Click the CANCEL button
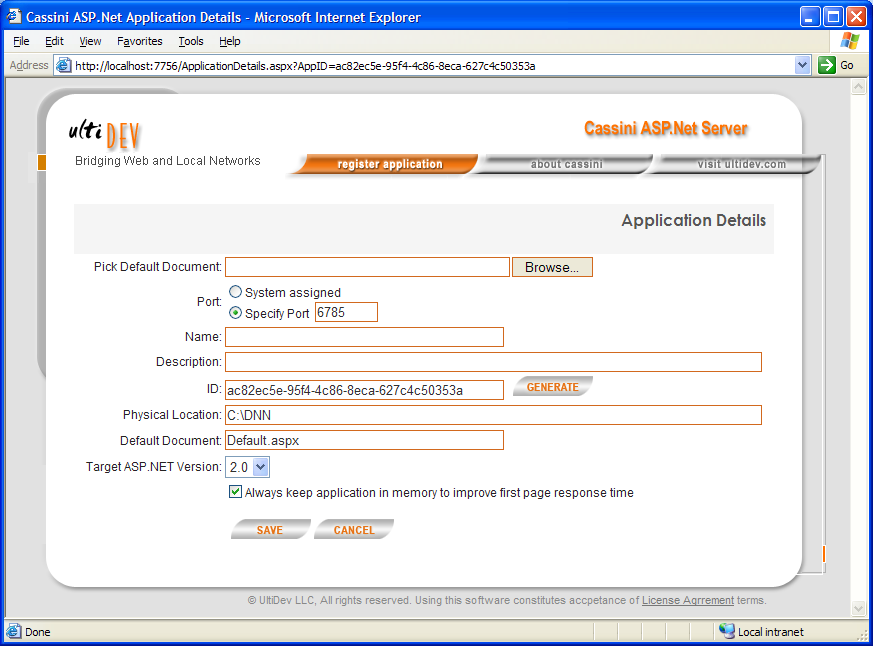This screenshot has height=646, width=873. tap(354, 530)
